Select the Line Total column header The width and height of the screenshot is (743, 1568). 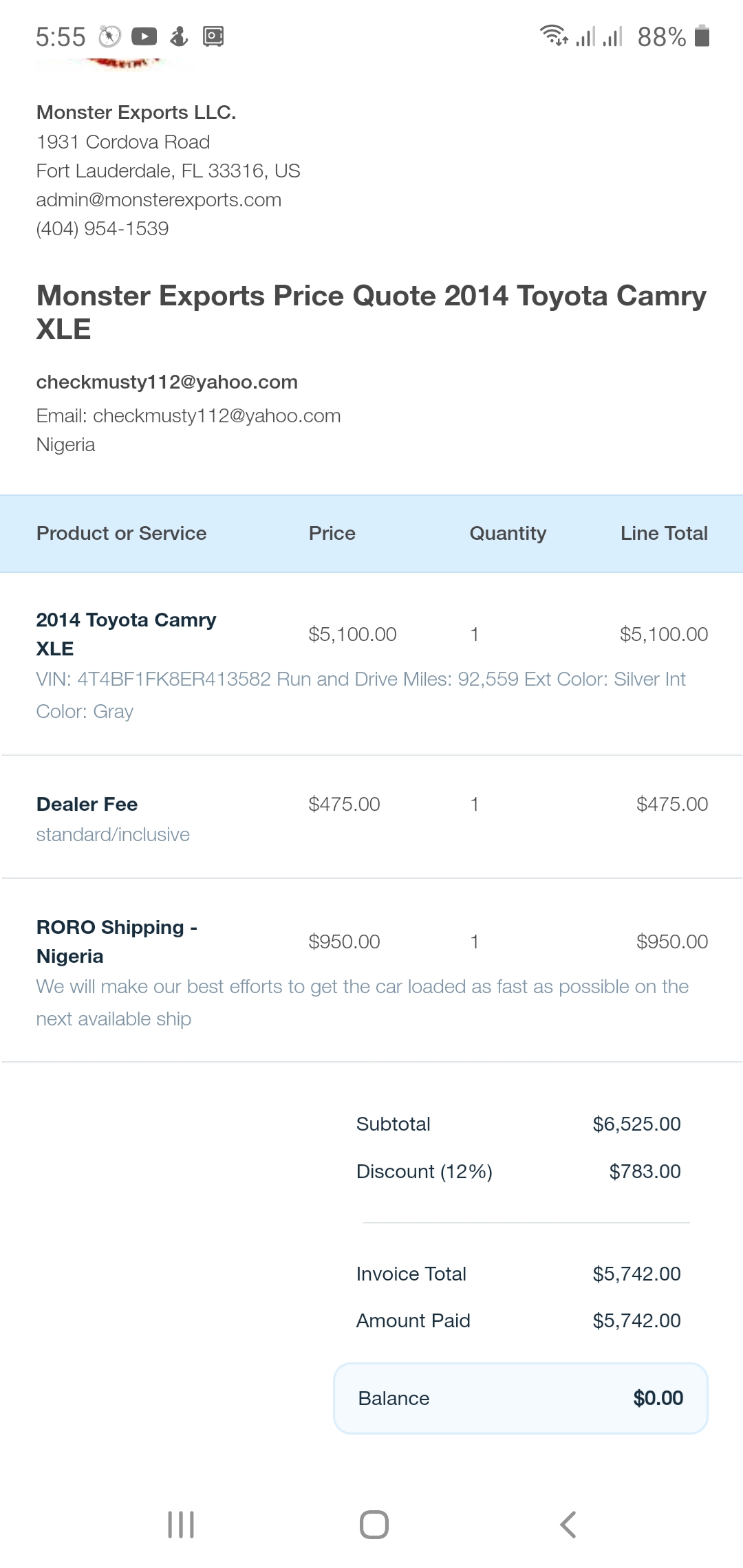click(x=664, y=534)
